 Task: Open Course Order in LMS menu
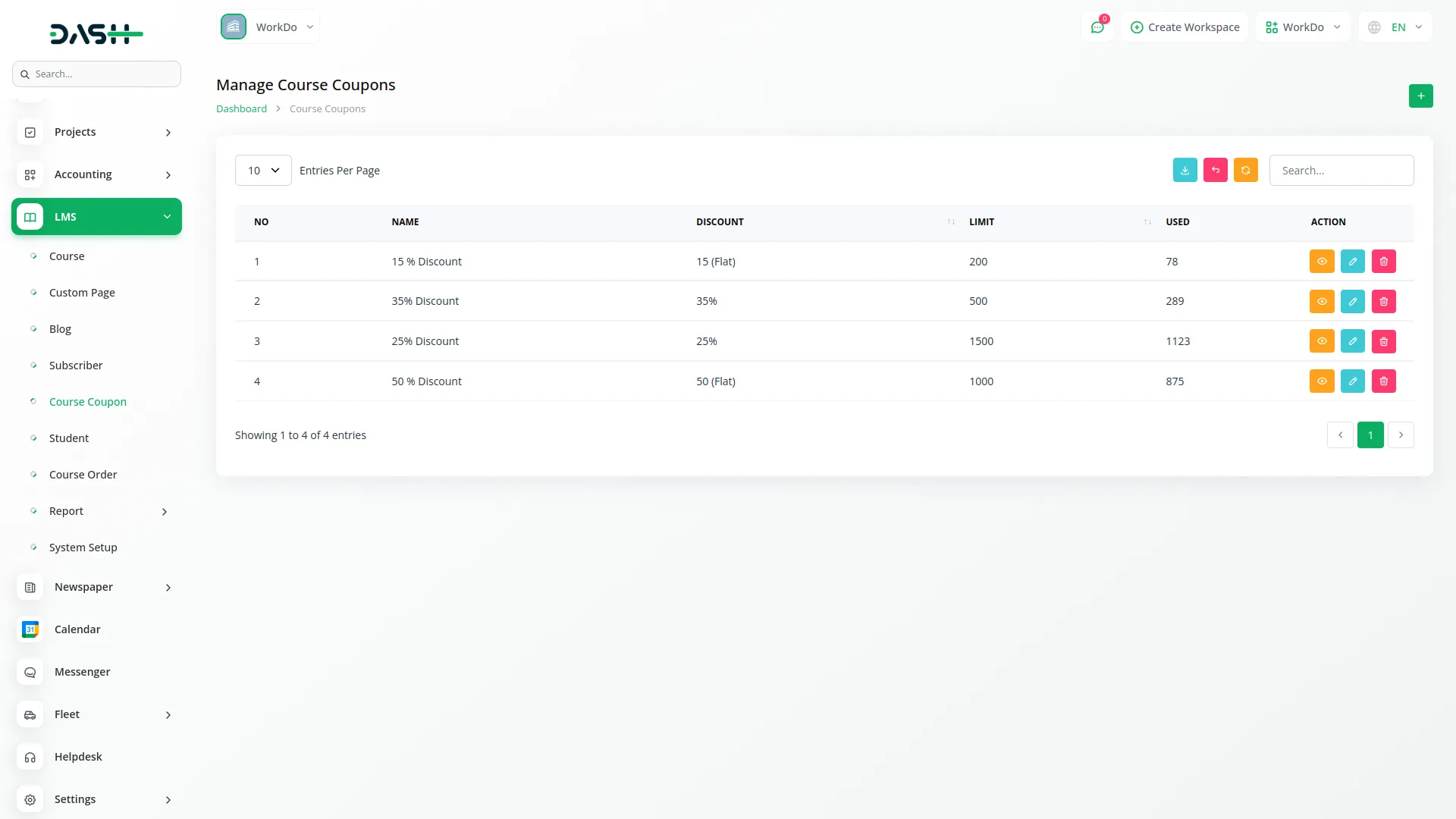(83, 475)
